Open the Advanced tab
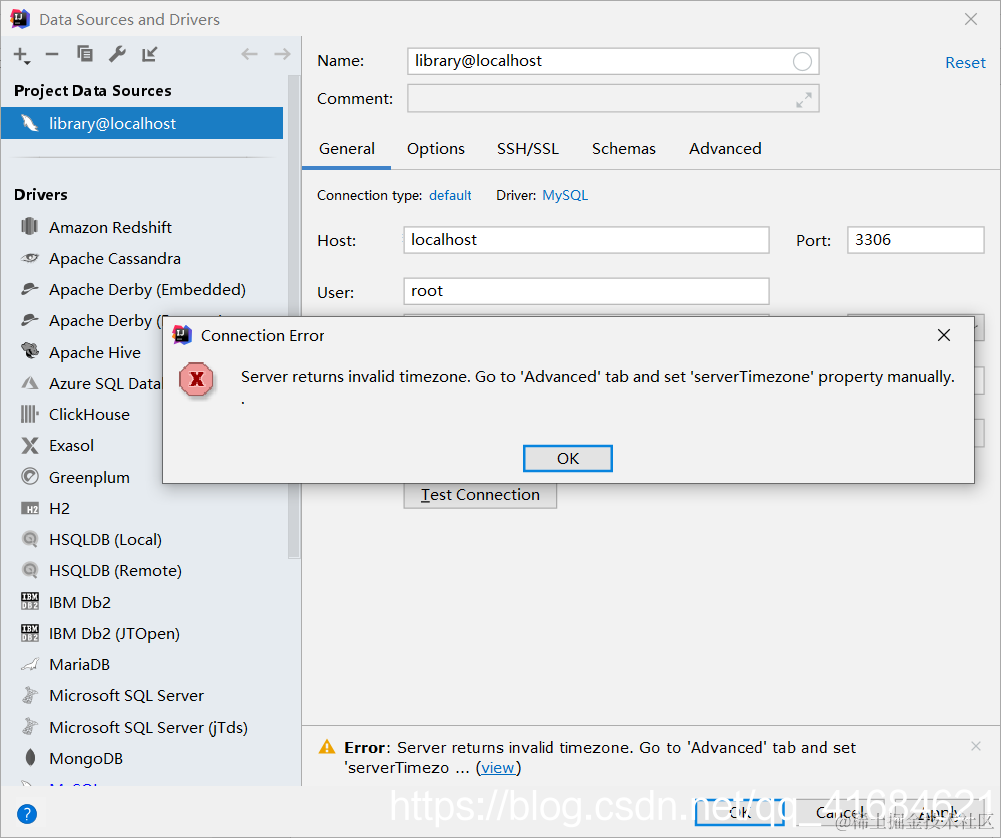Viewport: 1001px width, 838px height. click(725, 149)
